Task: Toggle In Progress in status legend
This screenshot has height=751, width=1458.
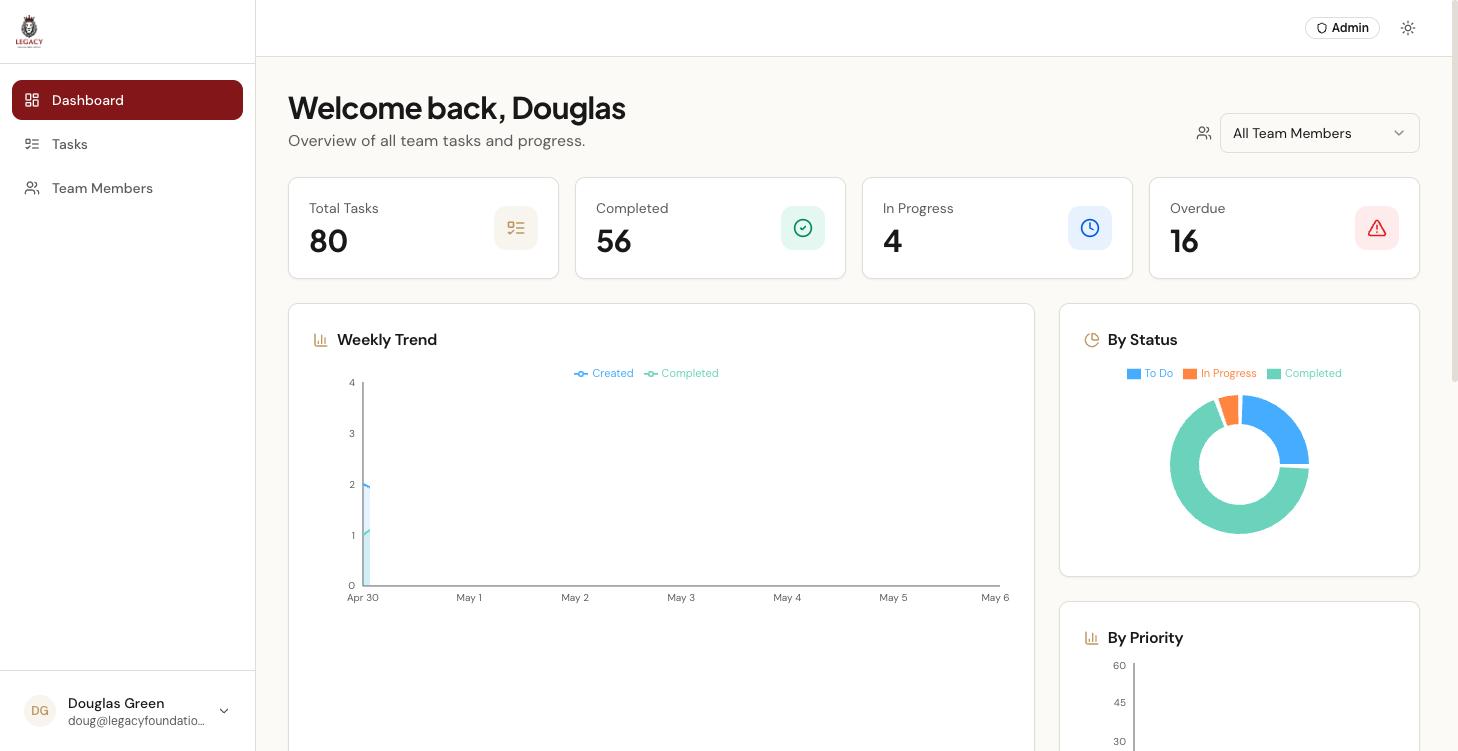Action: 1219,373
